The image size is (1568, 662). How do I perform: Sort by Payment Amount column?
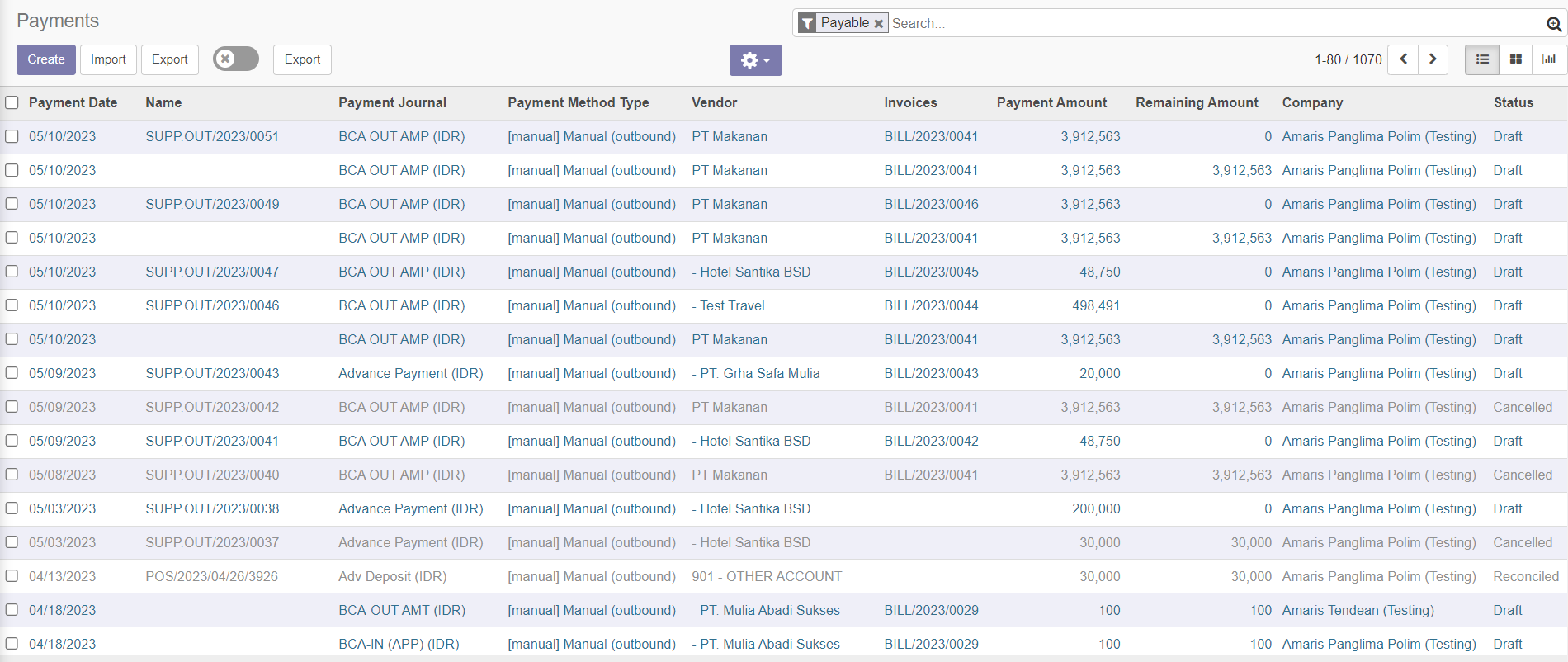[x=1051, y=102]
